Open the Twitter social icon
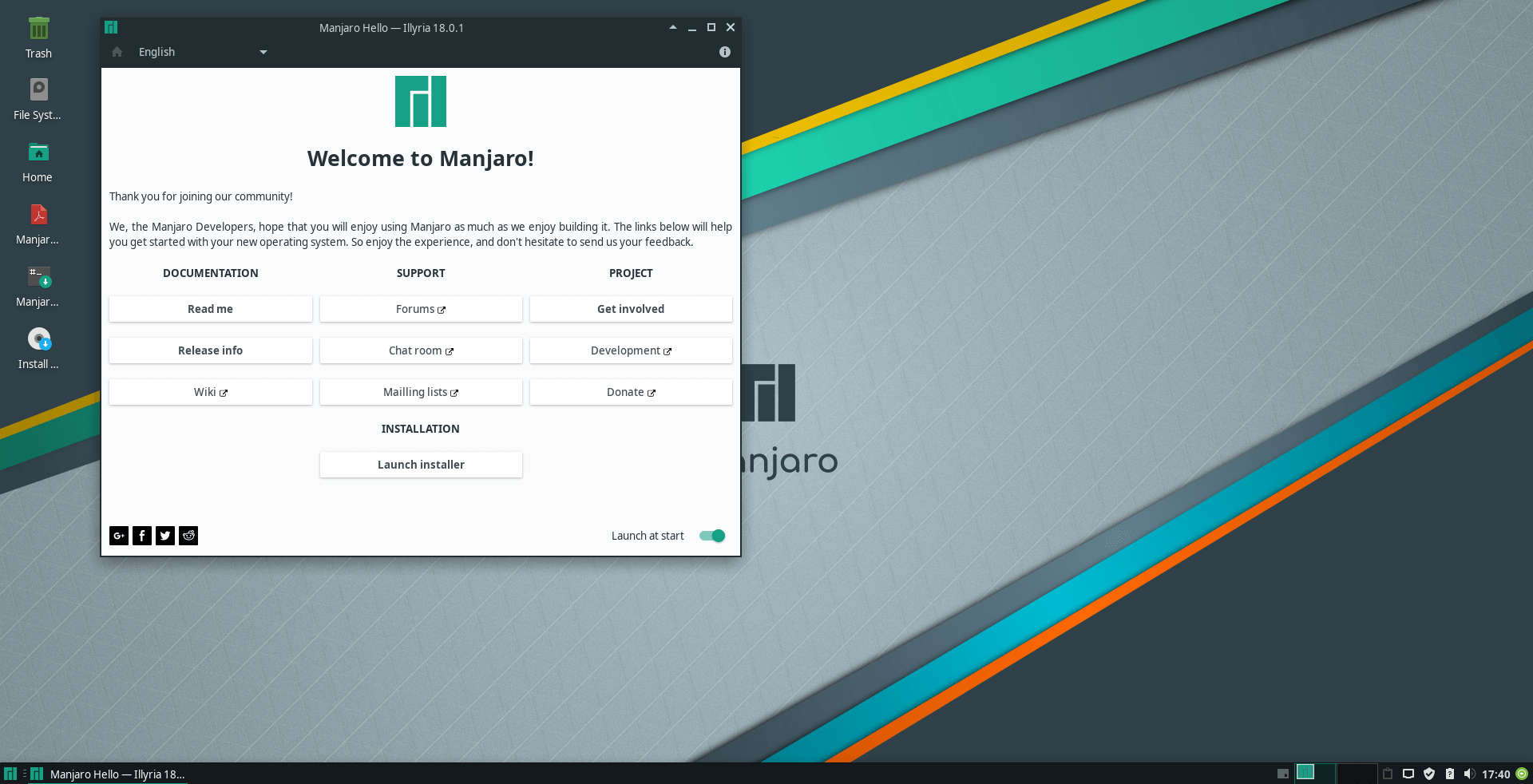This screenshot has height=784, width=1533. pos(165,536)
